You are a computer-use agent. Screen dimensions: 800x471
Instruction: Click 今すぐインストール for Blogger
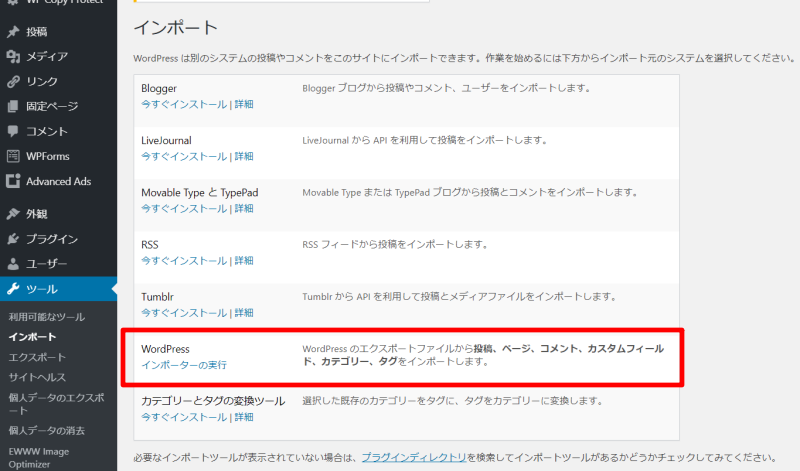(184, 104)
